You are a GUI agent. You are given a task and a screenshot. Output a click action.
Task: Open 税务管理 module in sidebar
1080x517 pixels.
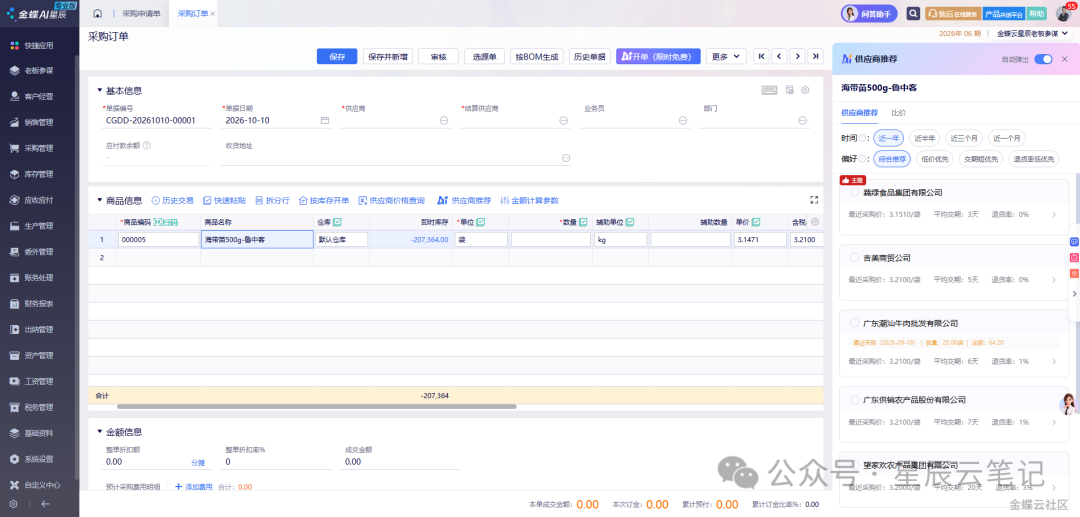[39, 408]
